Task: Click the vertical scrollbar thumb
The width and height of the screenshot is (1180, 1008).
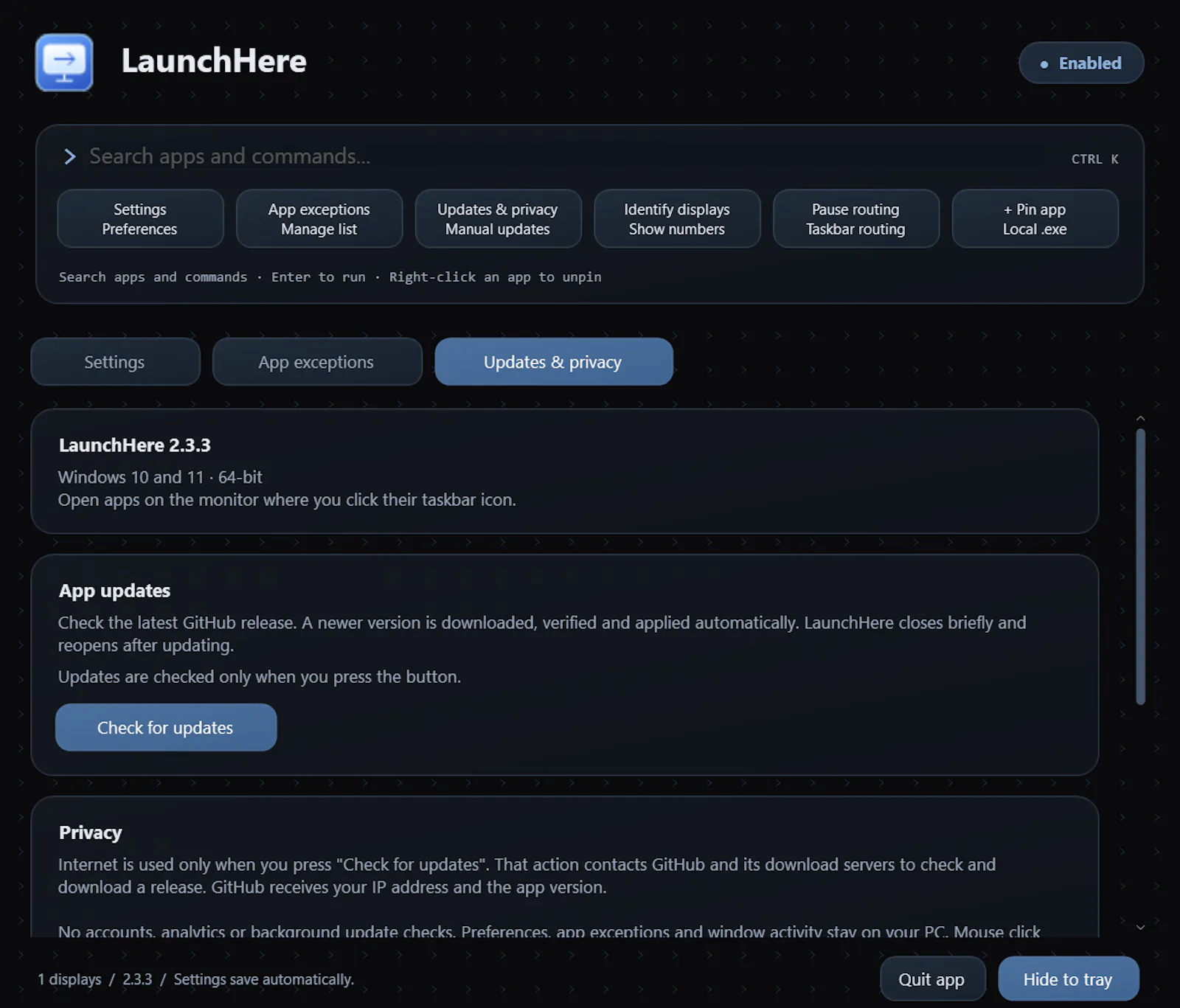Action: (1140, 566)
